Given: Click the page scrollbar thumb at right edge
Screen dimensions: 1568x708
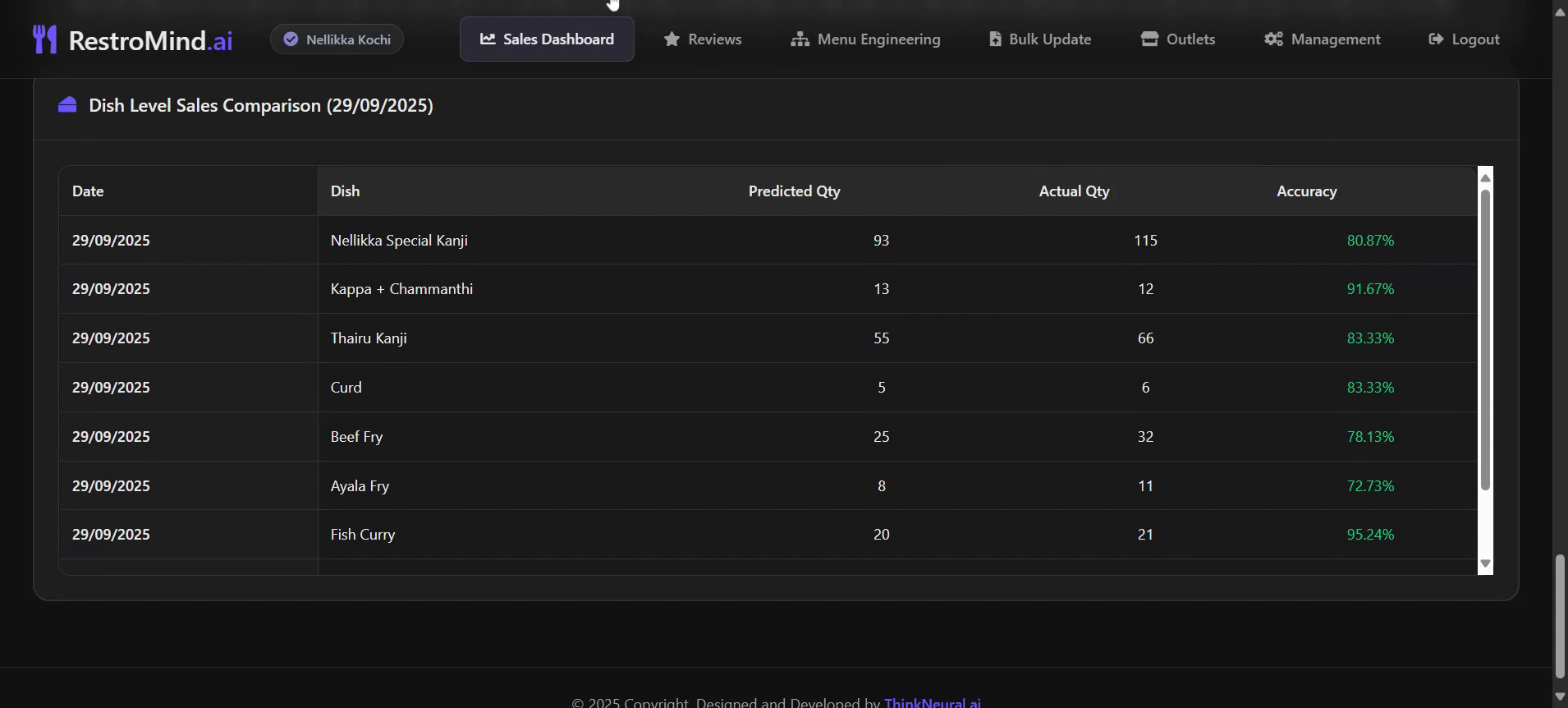Looking at the screenshot, I should 1560,616.
